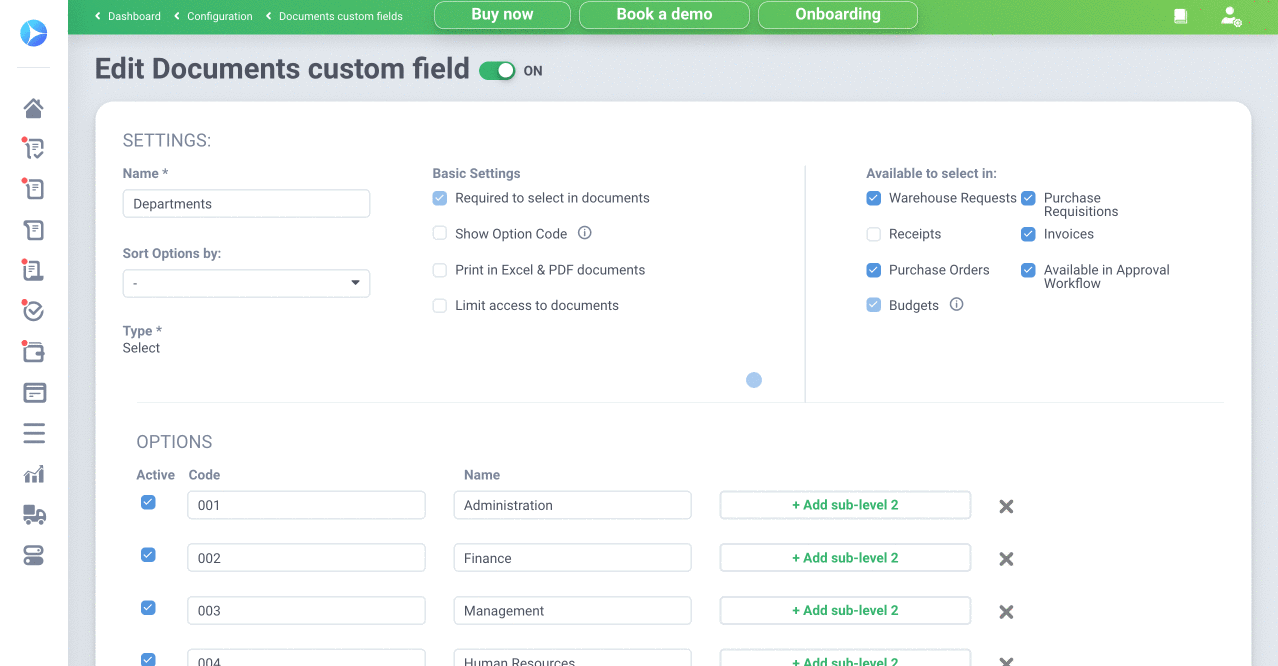Open the Sort Options by dropdown
The image size is (1278, 666).
click(246, 283)
